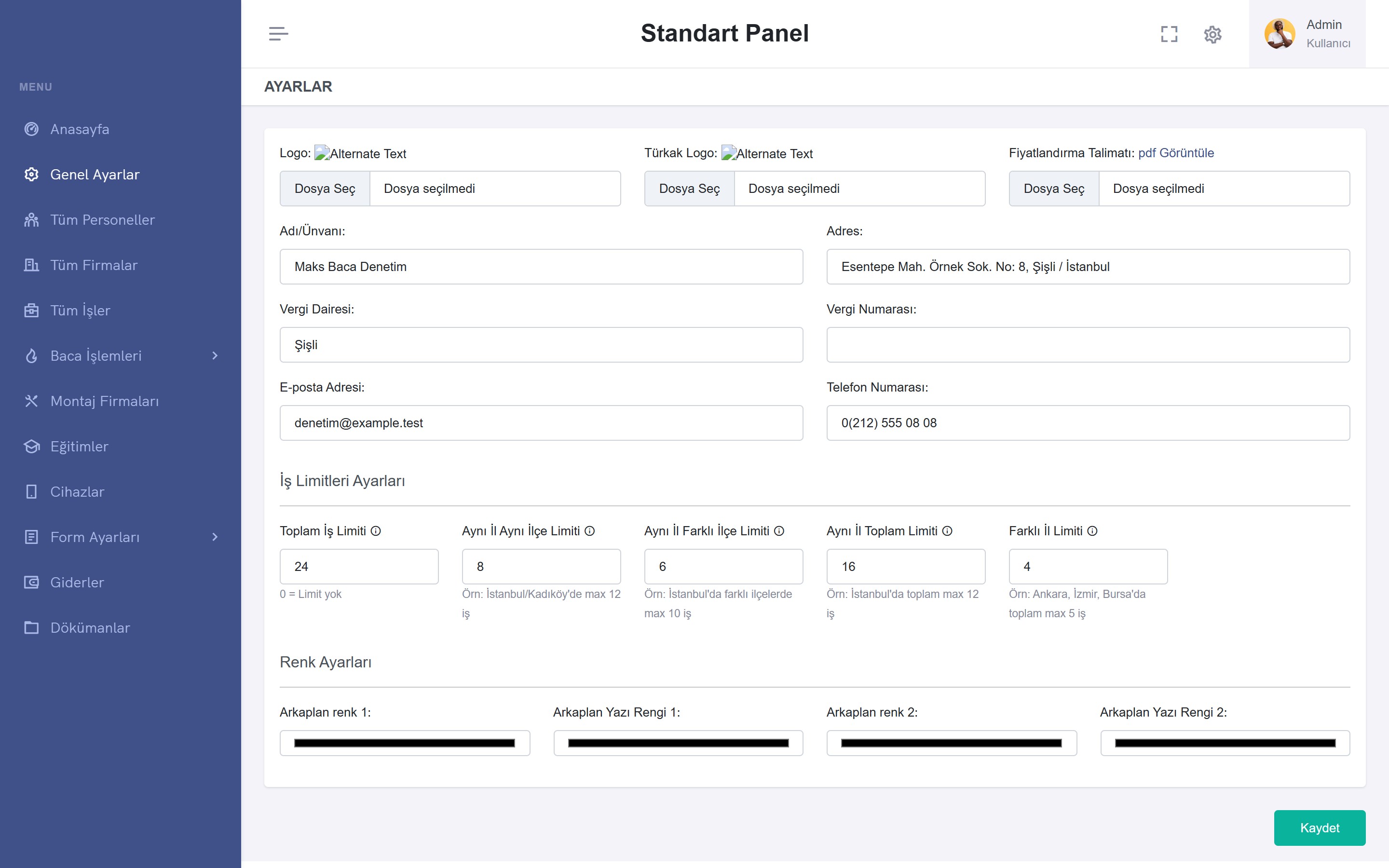Click the Anasayfa dashboard icon

tap(31, 129)
